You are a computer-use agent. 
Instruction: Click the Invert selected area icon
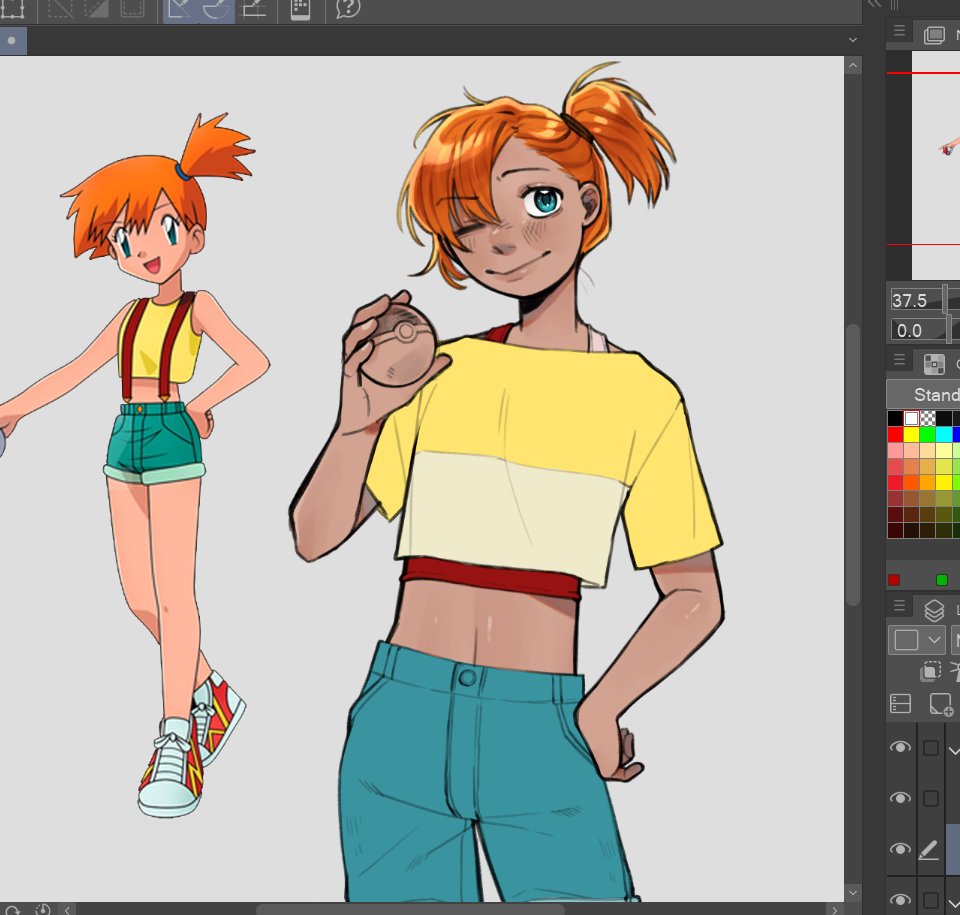click(95, 9)
